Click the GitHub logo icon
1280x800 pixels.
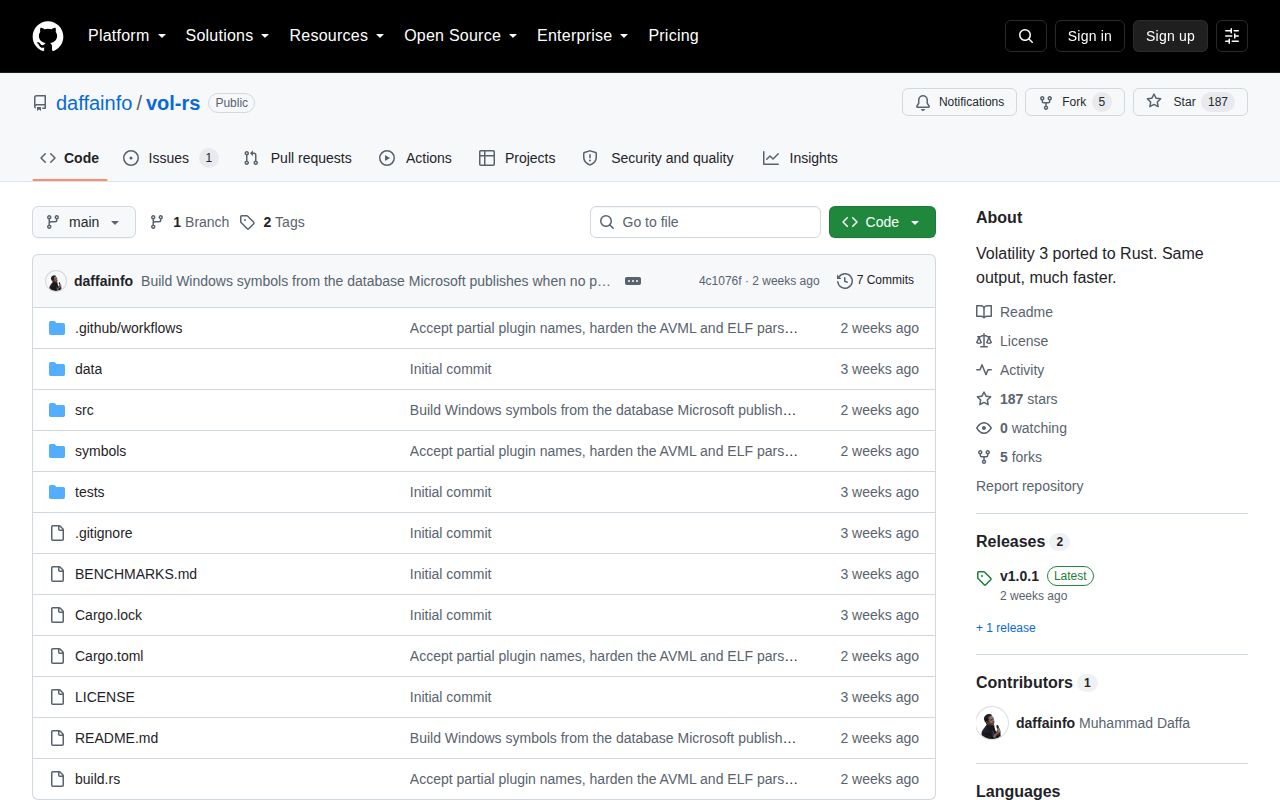[x=48, y=36]
